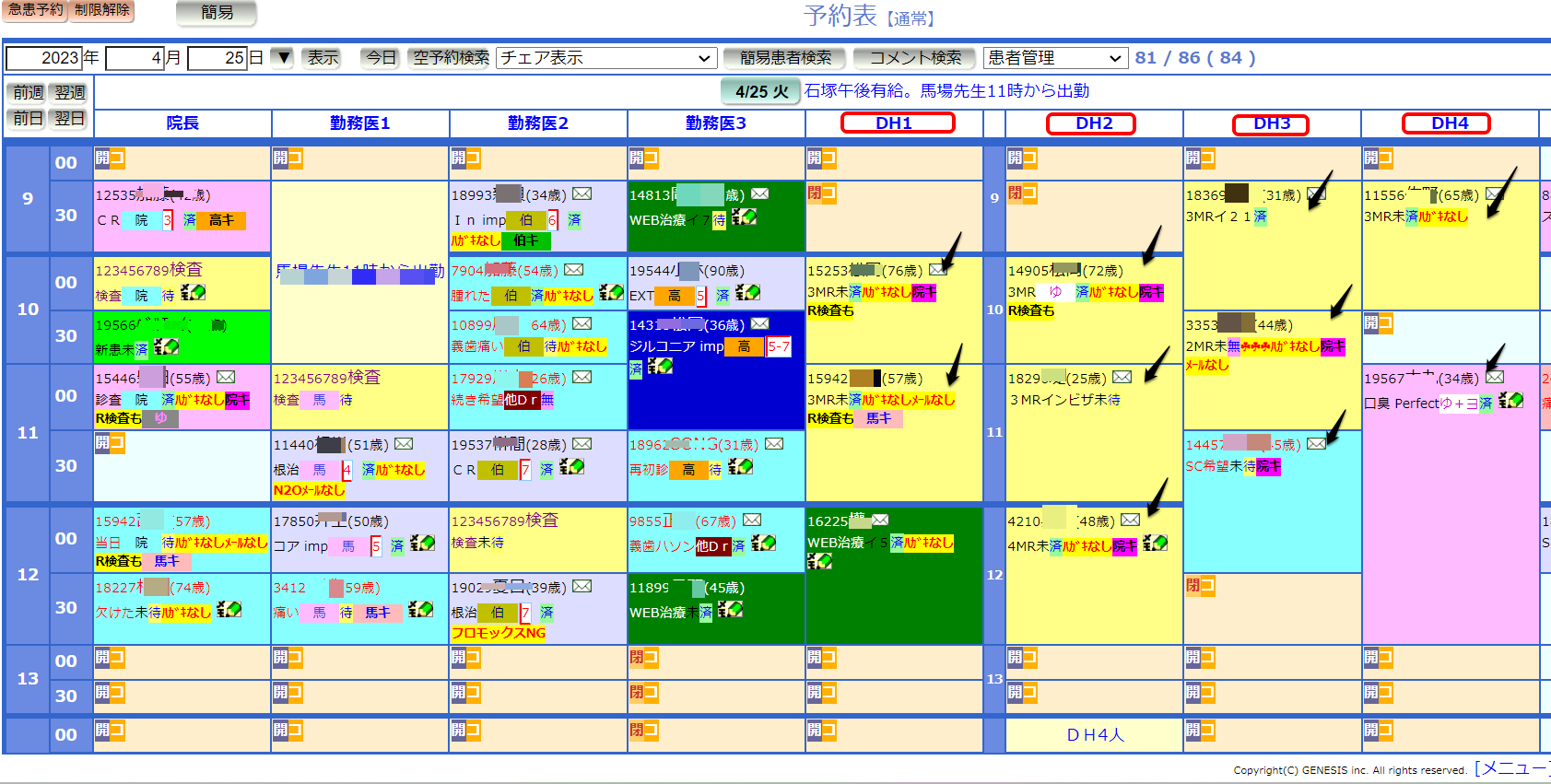Click the checklist icon in patient 4210's appointment
Image resolution: width=1551 pixels, height=784 pixels.
tap(1155, 544)
